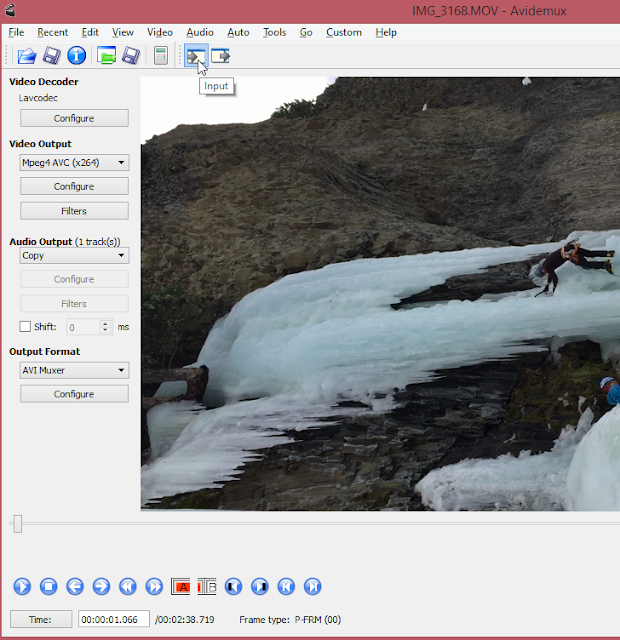This screenshot has height=640, width=620.
Task: Open the File menu
Action: point(16,32)
